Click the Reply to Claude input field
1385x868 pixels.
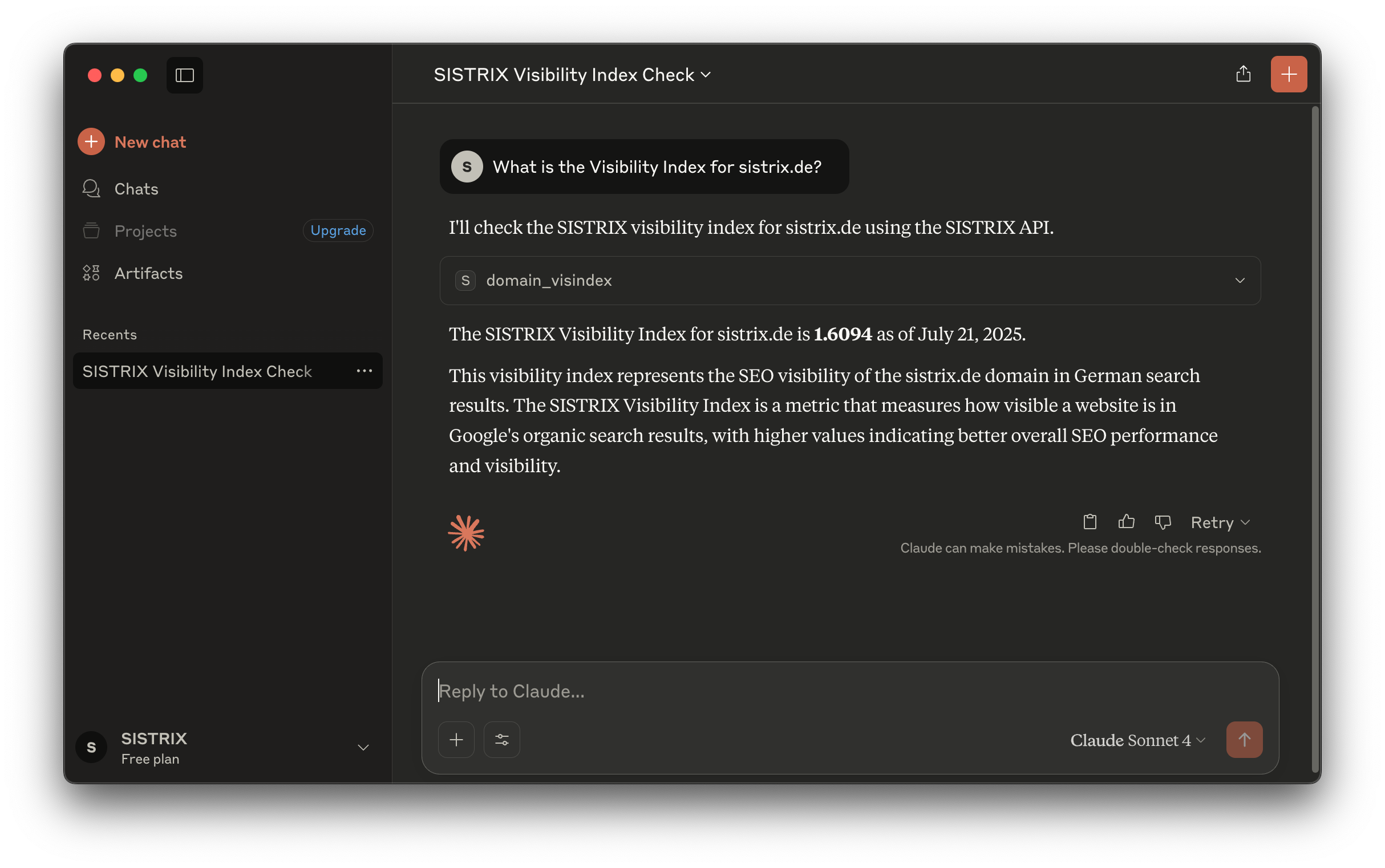pyautogui.click(x=689, y=691)
